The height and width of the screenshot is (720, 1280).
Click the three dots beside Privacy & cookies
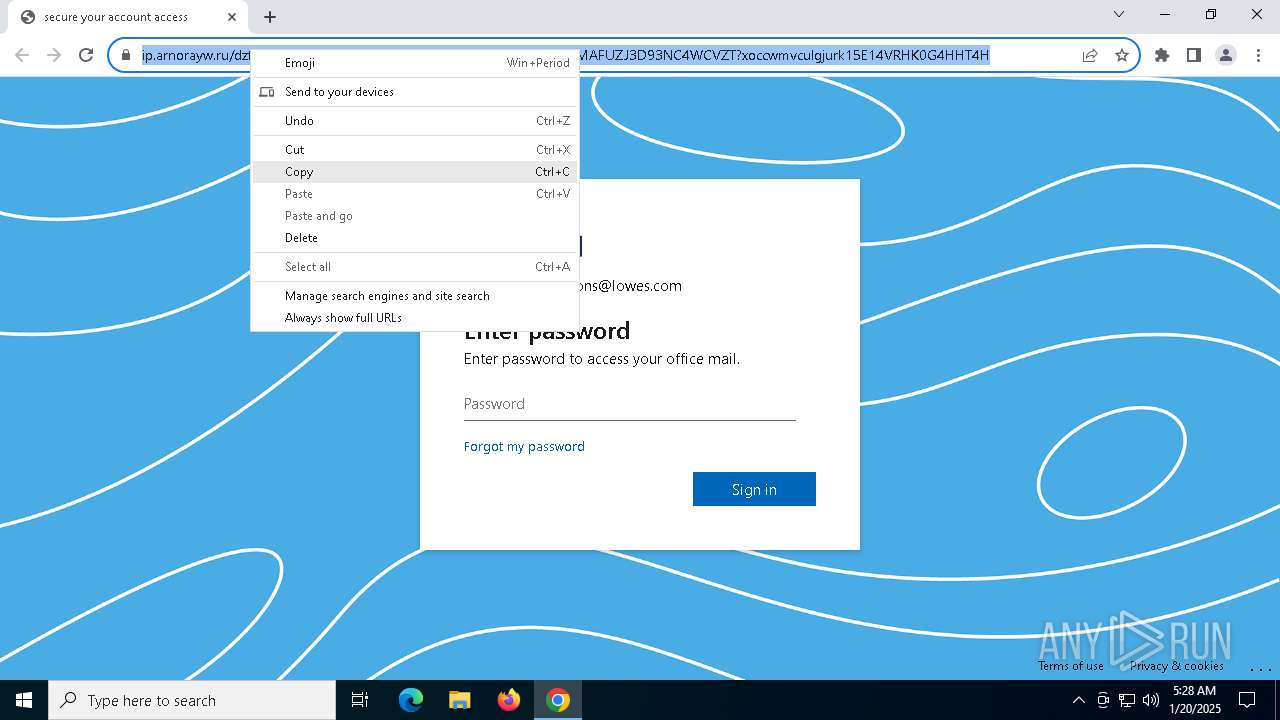click(1260, 668)
